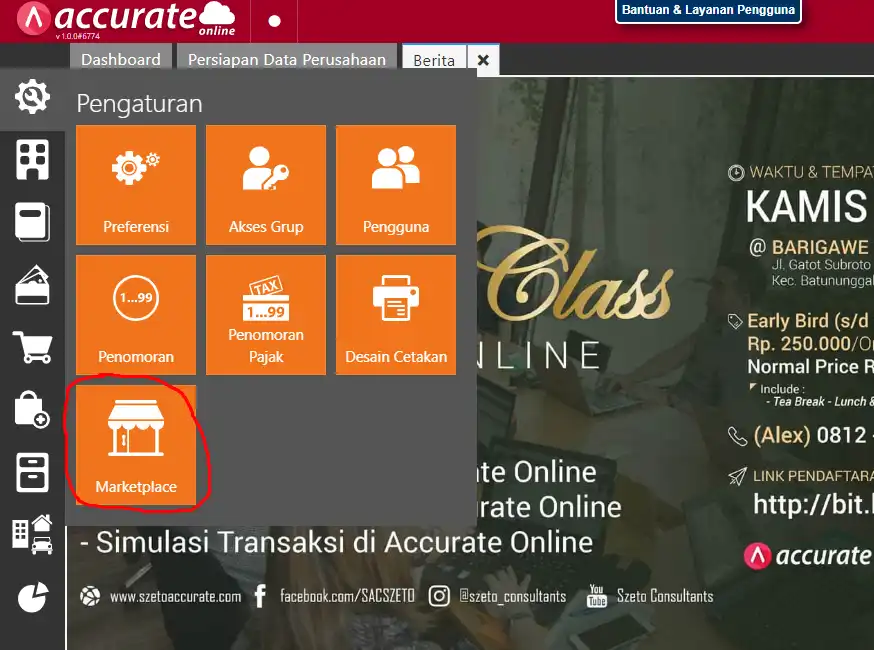Image resolution: width=874 pixels, height=650 pixels.
Task: Open the Pengguna users tile
Action: pos(396,185)
